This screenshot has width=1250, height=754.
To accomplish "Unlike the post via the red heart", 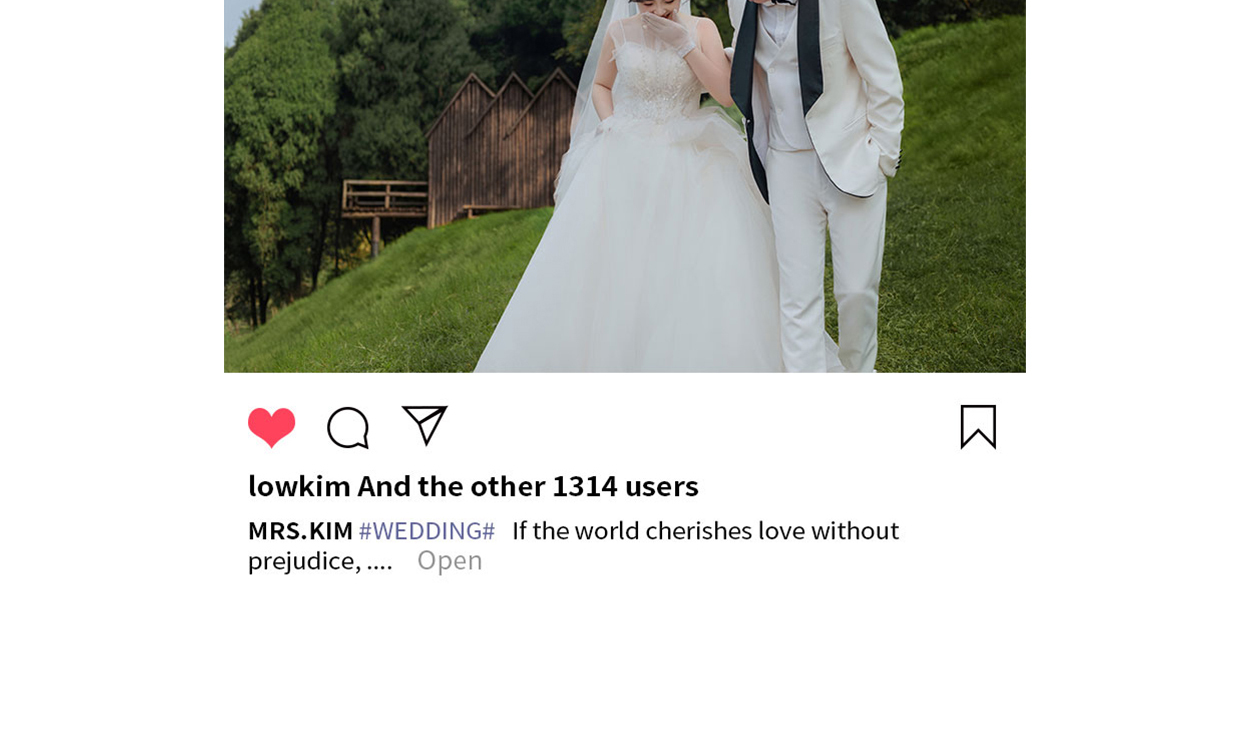I will (x=272, y=427).
